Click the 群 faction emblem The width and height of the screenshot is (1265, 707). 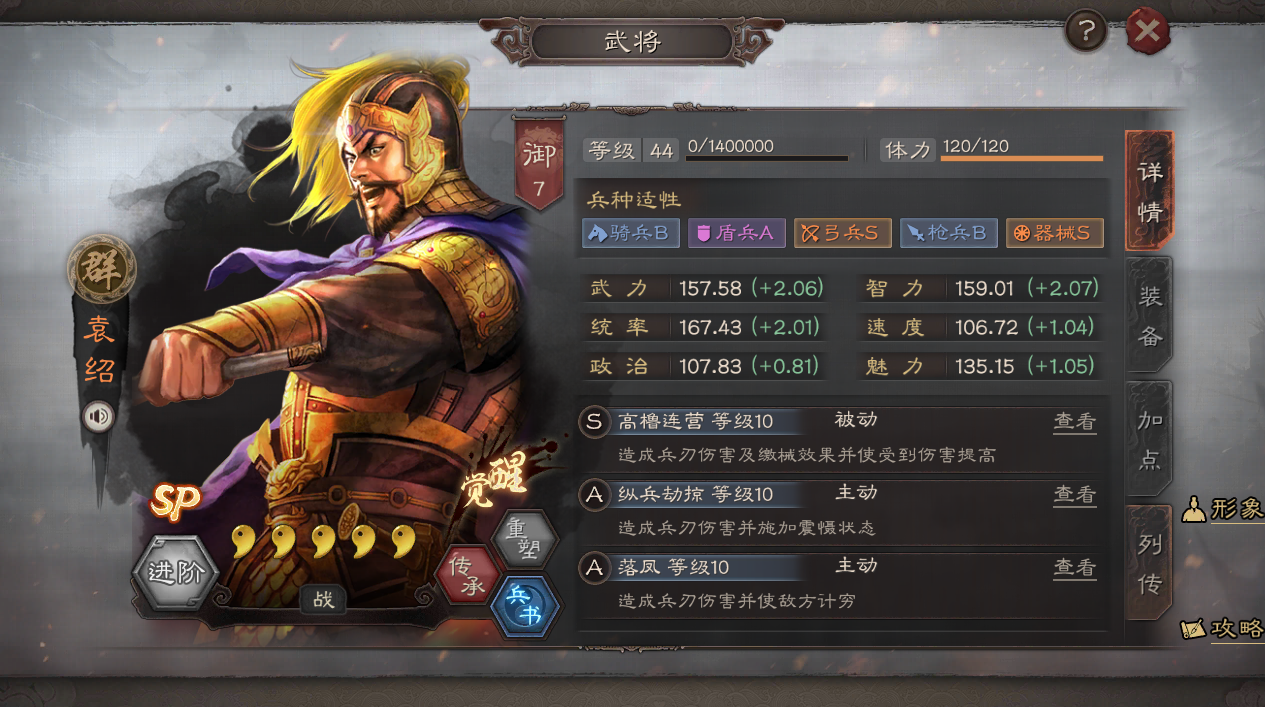coord(101,269)
